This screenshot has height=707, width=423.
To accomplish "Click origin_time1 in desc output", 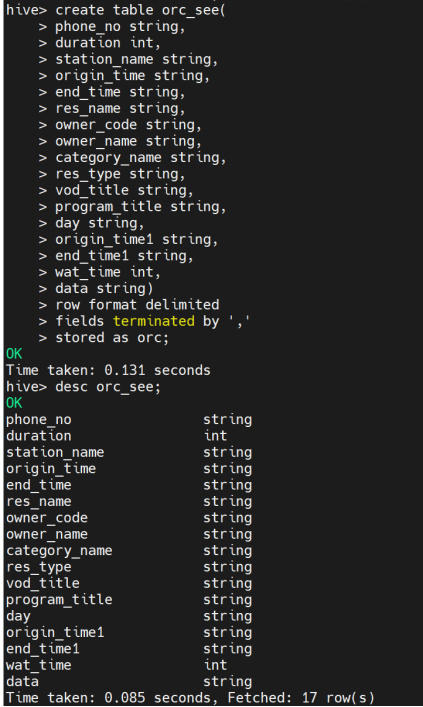I will 55,632.
